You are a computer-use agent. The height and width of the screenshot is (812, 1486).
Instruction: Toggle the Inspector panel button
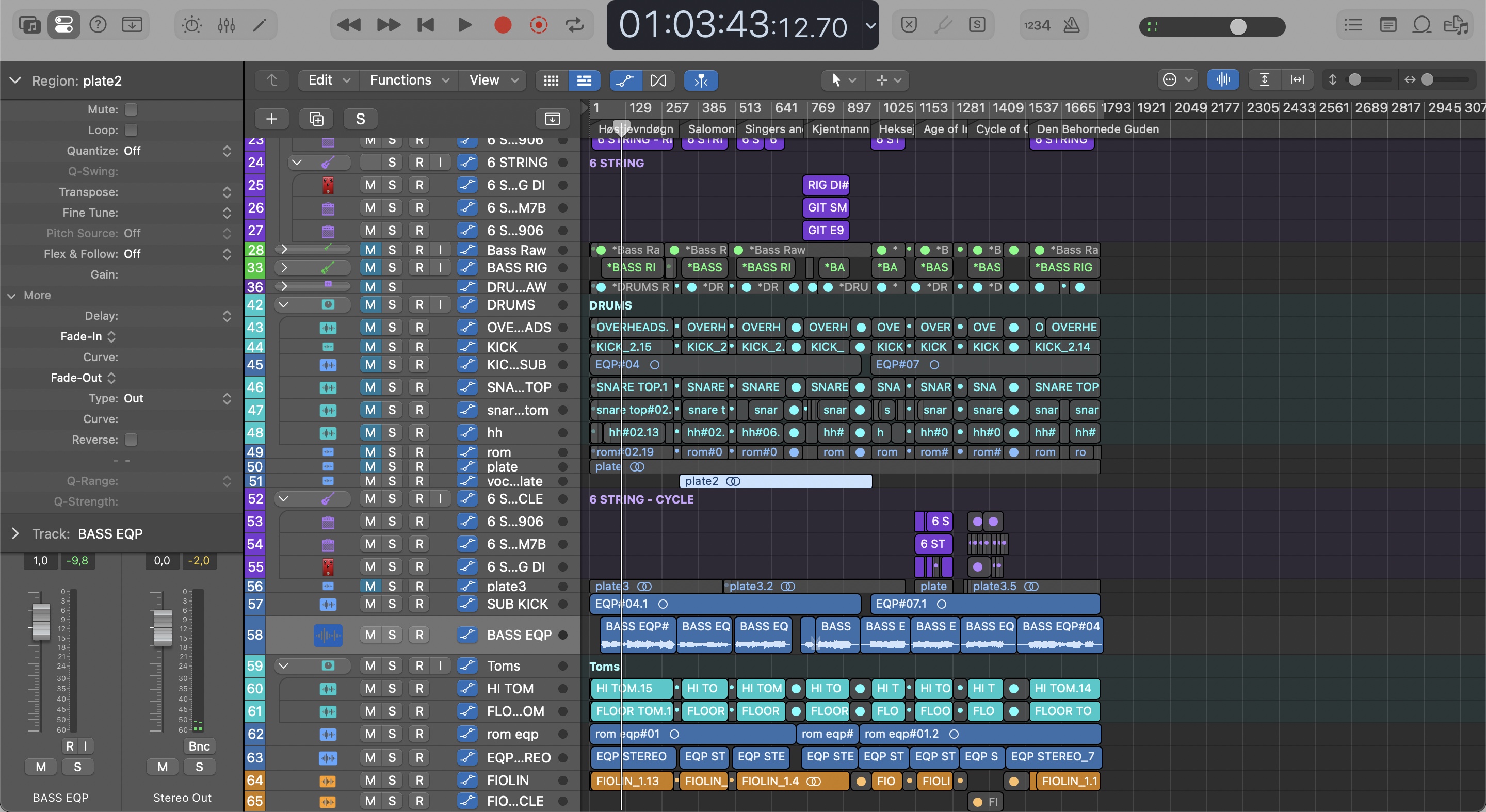coord(63,25)
